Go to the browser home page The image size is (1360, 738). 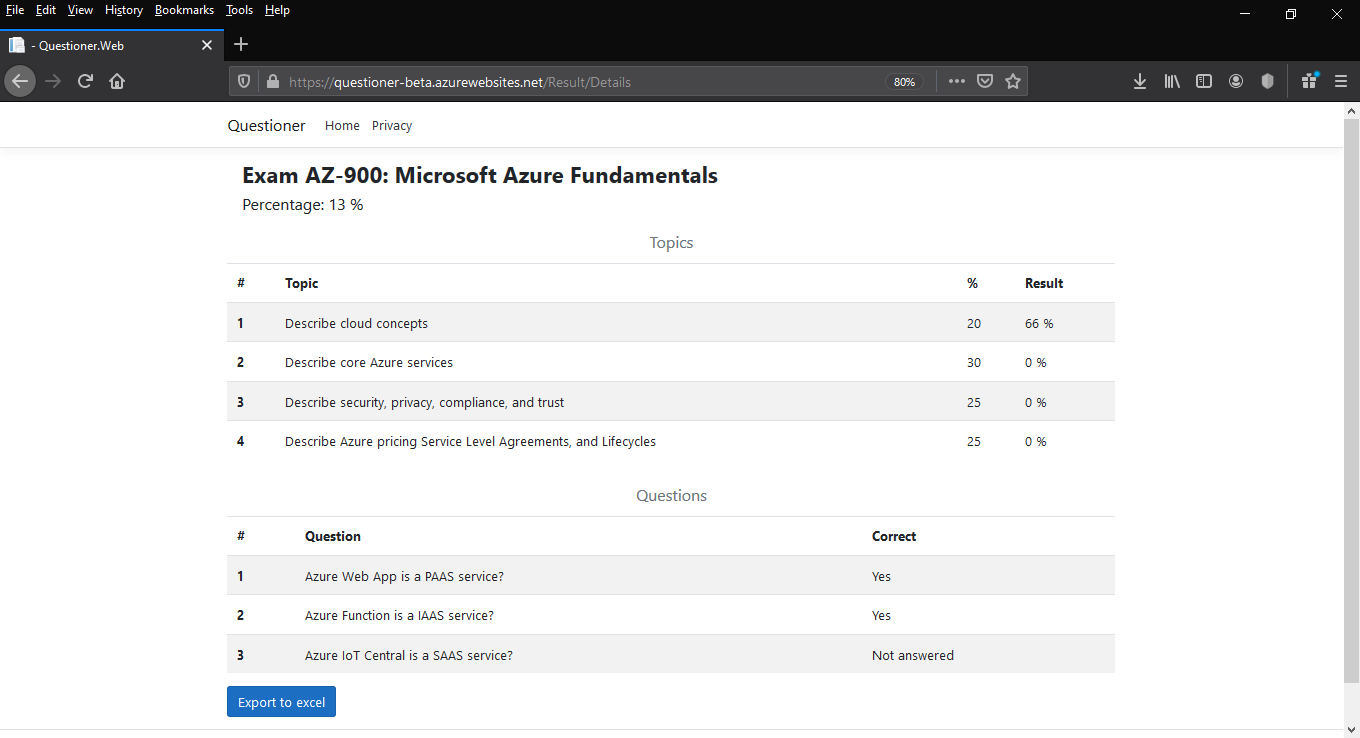[117, 81]
